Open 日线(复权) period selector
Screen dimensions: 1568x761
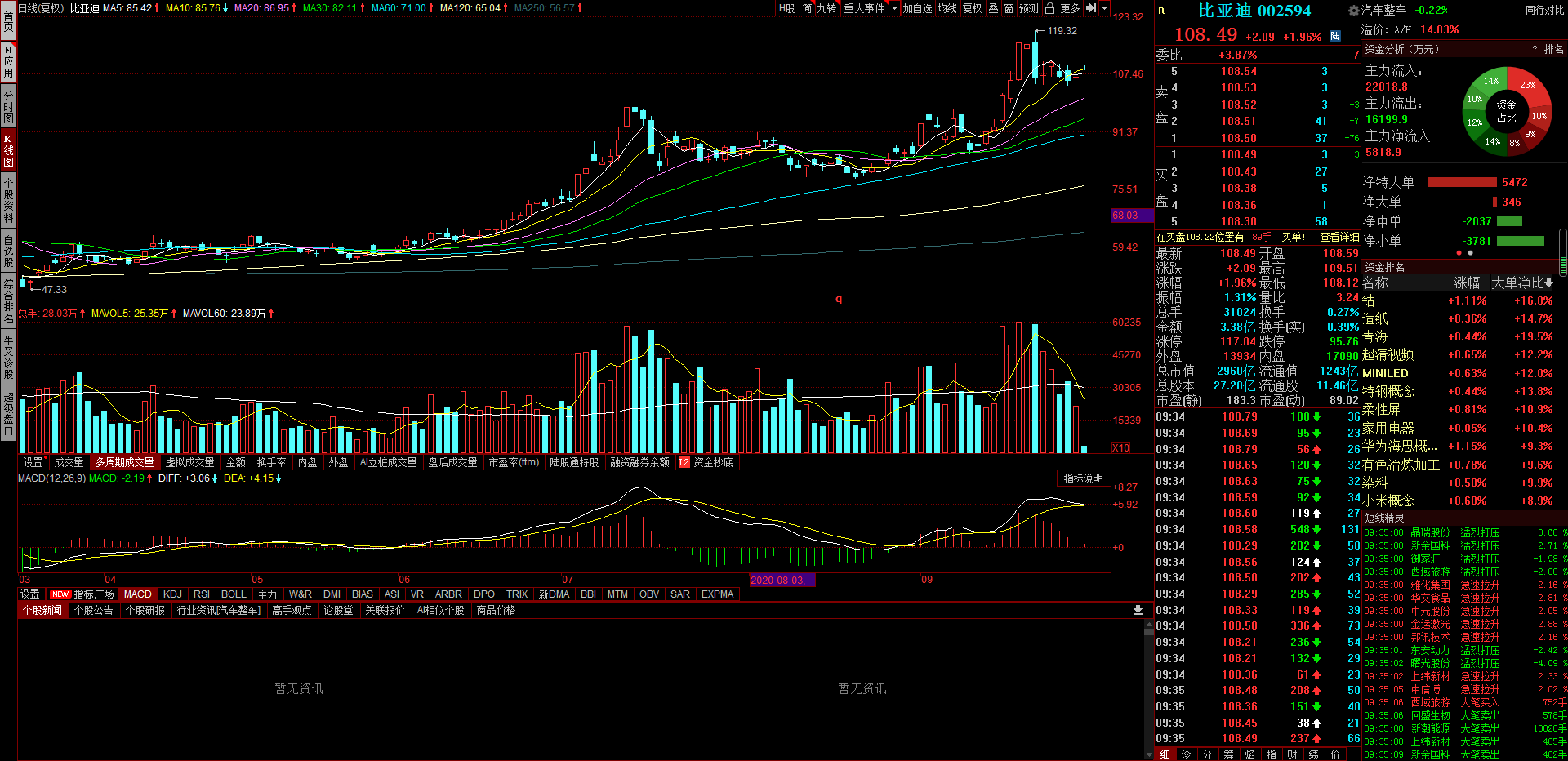pos(42,8)
